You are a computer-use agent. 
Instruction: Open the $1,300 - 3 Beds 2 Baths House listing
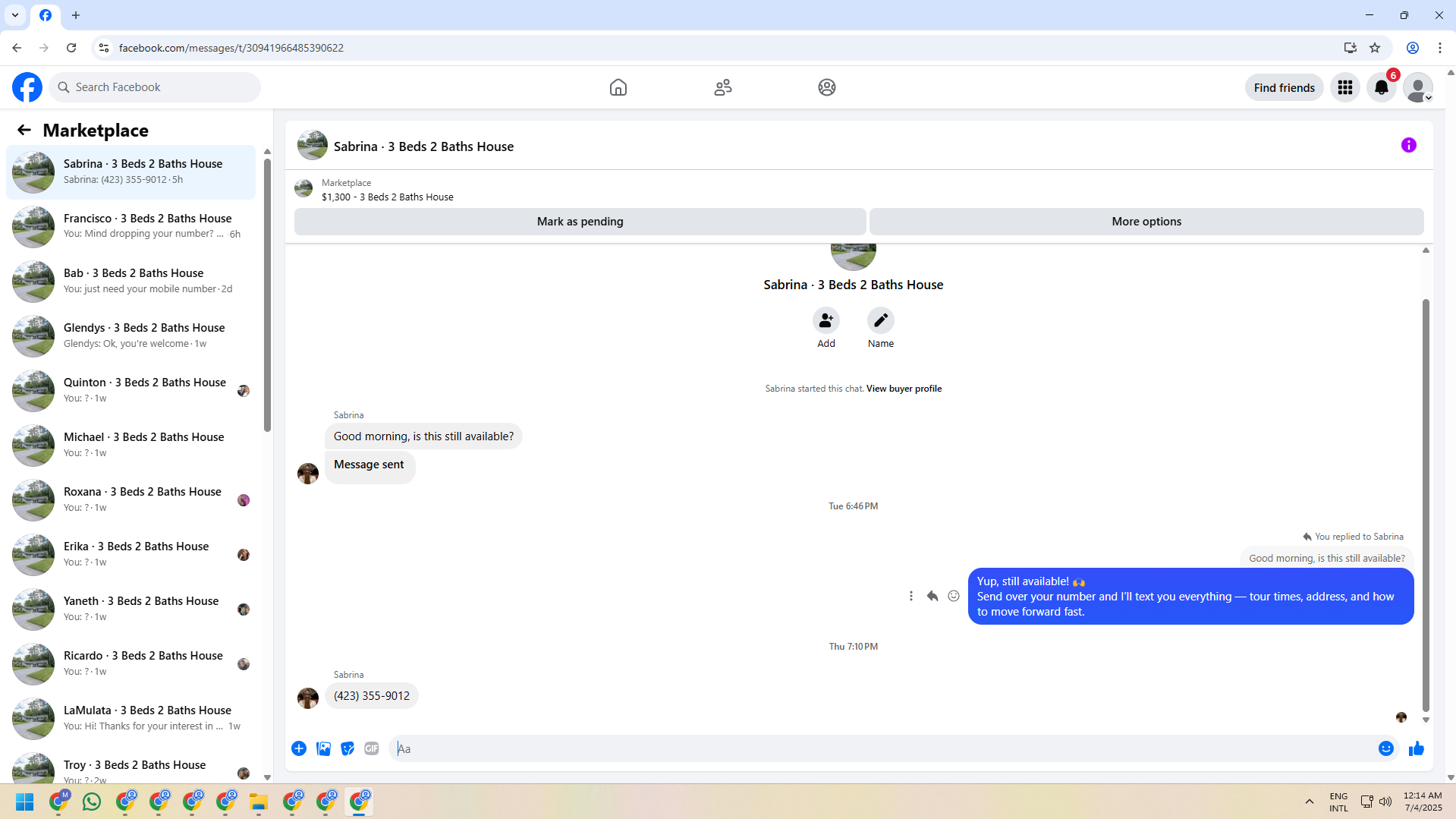[x=387, y=197]
